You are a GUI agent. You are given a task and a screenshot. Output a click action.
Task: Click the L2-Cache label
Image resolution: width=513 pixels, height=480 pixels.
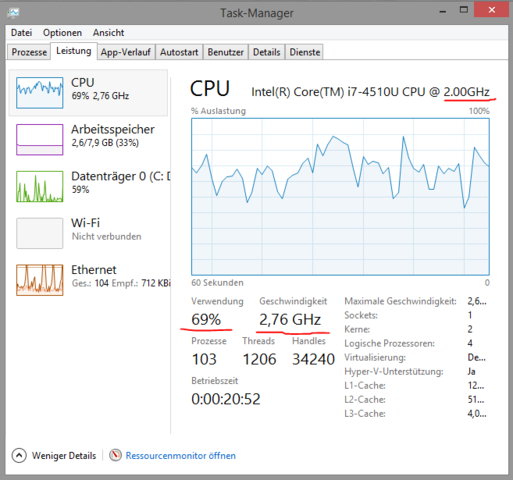365,400
